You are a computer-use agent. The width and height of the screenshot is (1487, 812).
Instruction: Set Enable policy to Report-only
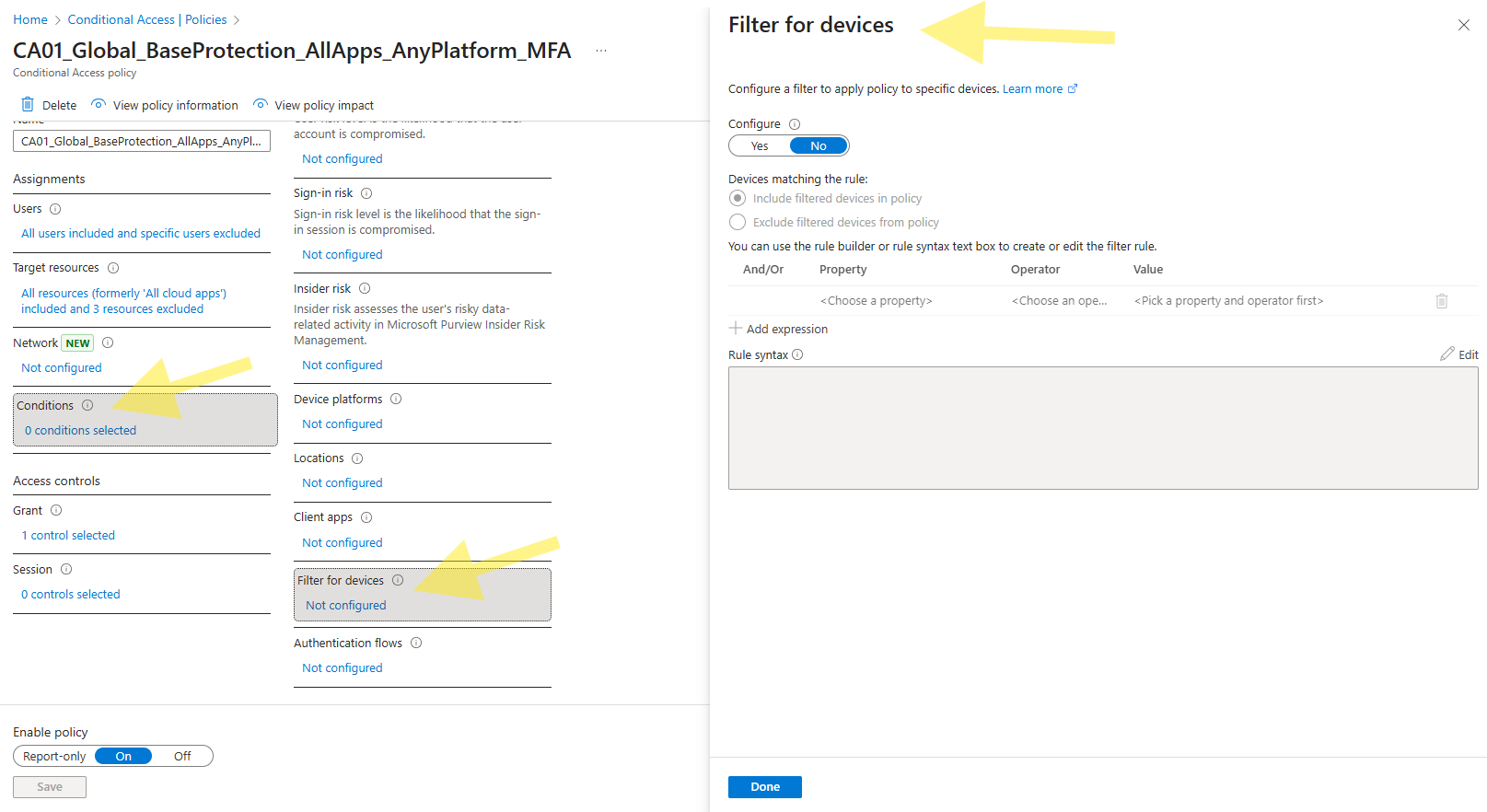[54, 756]
